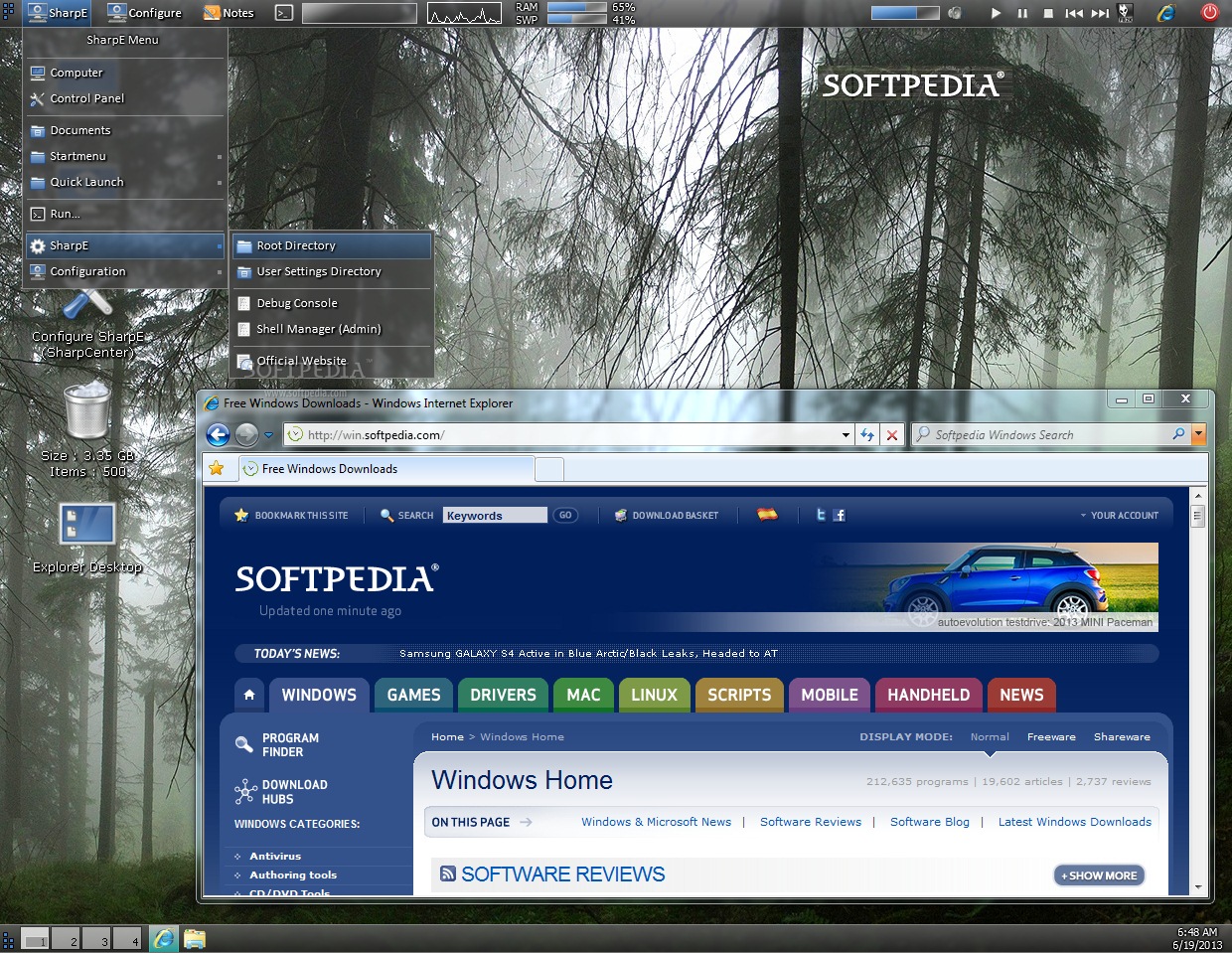This screenshot has height=953, width=1232.
Task: Adjust the volume slider in top bar
Action: pyautogui.click(x=905, y=13)
